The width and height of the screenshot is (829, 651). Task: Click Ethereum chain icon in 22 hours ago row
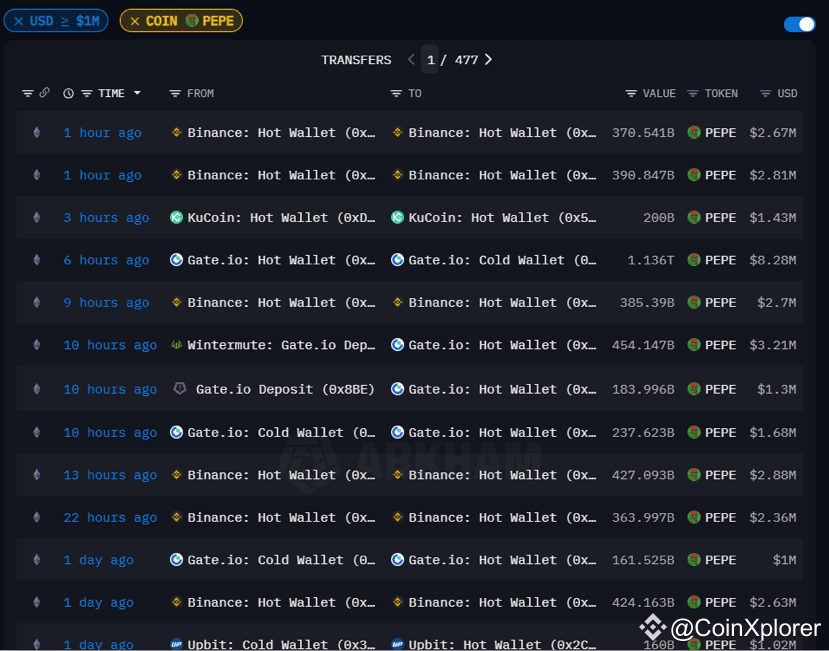click(x=36, y=517)
